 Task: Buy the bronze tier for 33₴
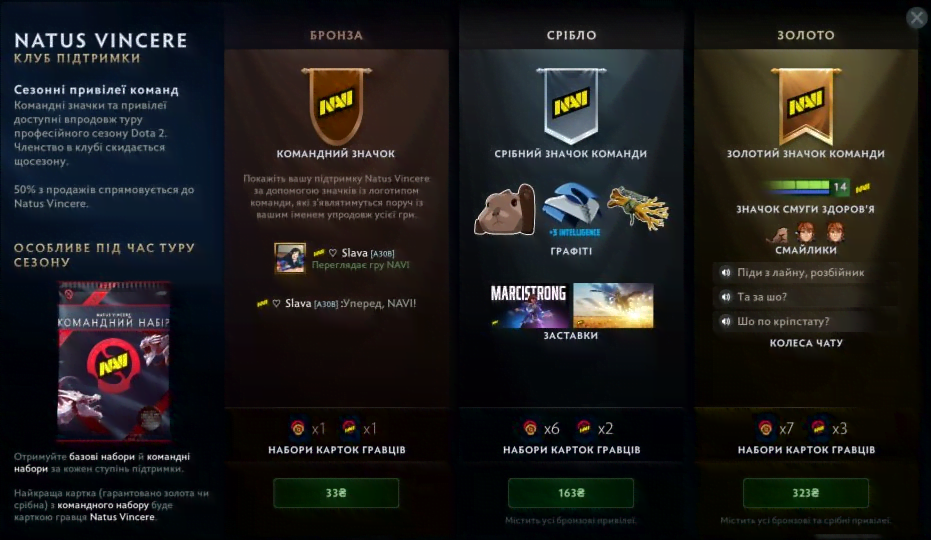click(x=336, y=493)
